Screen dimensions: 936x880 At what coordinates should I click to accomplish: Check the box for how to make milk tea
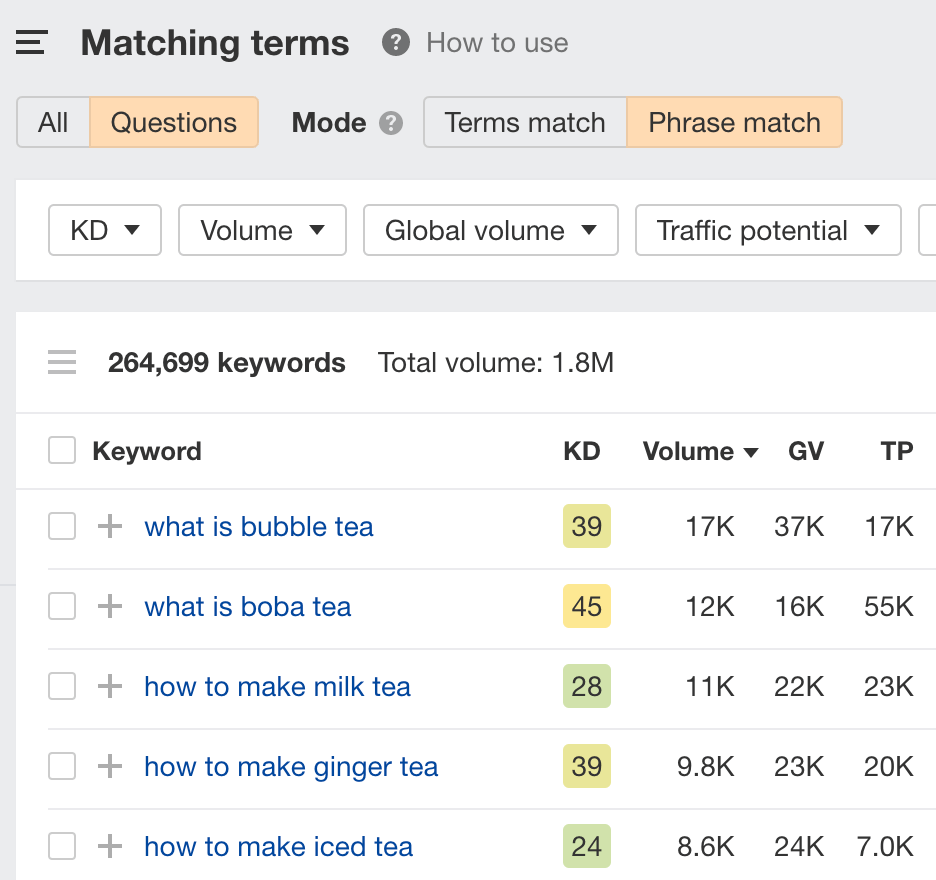coord(62,687)
